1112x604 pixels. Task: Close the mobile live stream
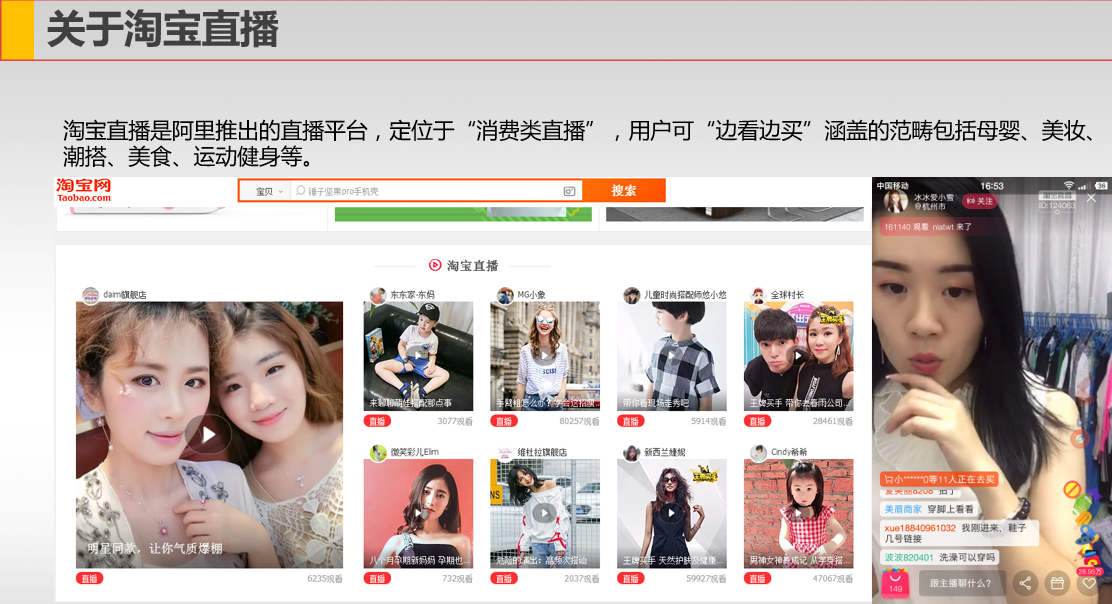(1091, 198)
